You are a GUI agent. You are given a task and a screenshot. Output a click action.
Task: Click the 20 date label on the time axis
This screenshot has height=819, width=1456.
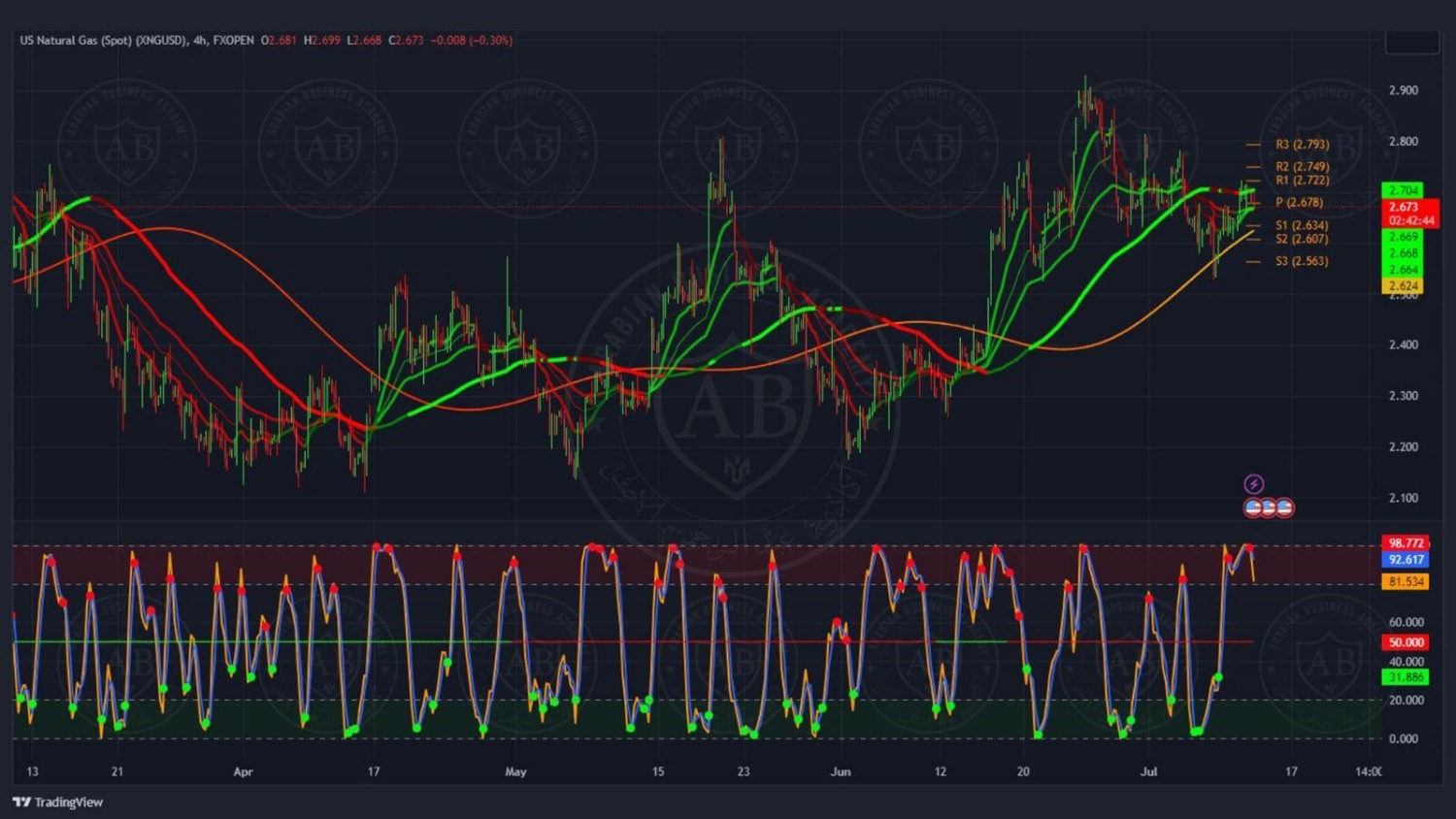click(1023, 772)
